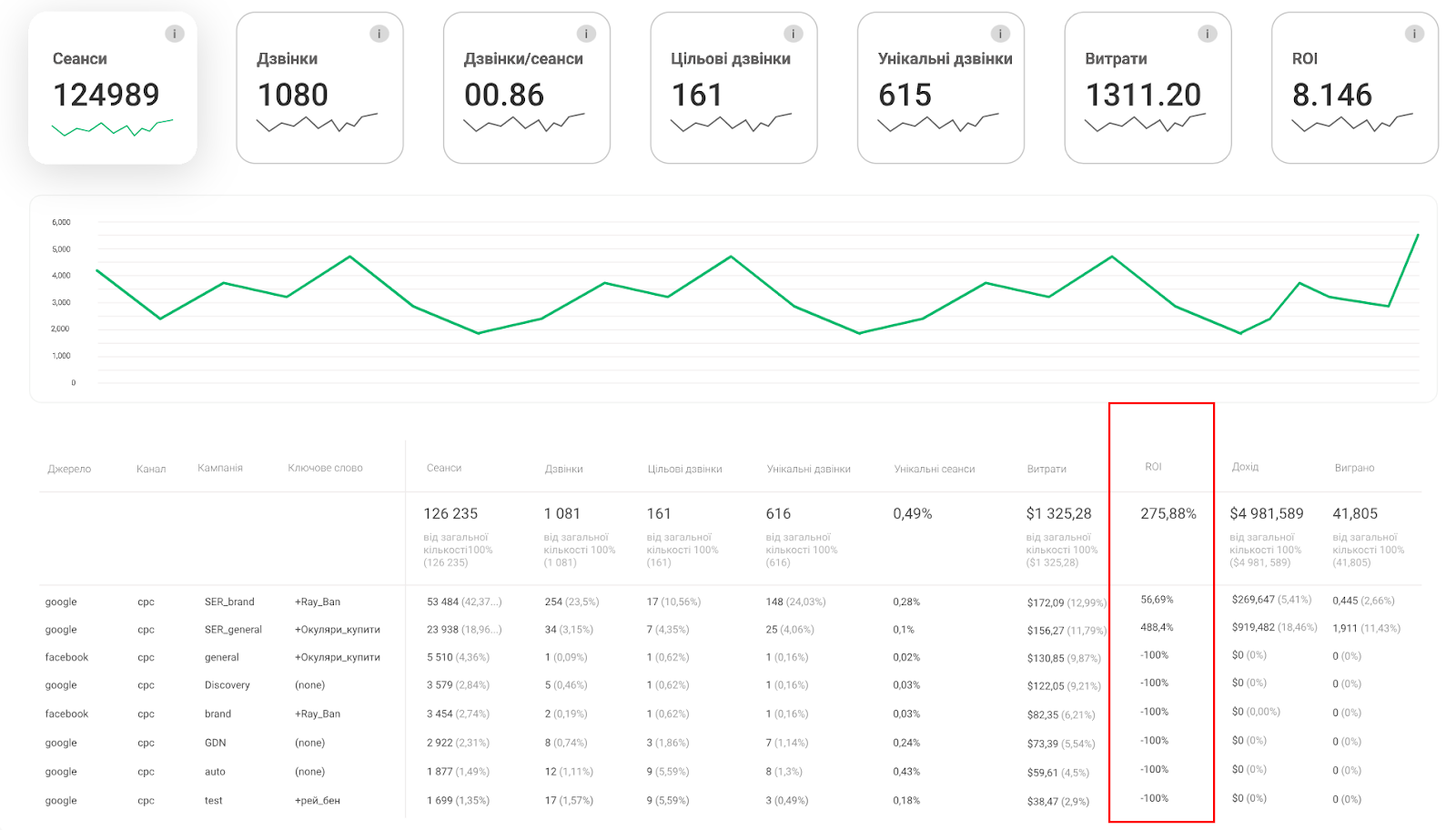1456x830 pixels.
Task: Click Унікальні дзвінки table column header
Action: (x=808, y=469)
